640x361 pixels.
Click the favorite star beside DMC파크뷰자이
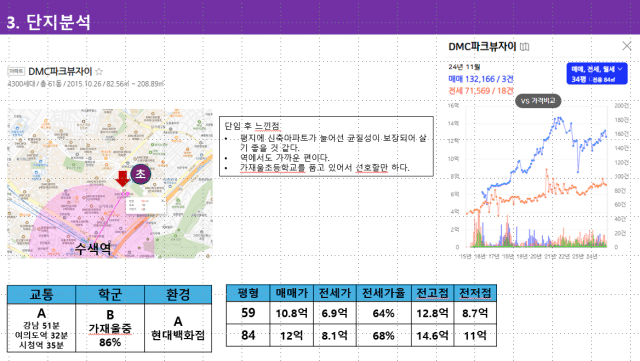click(x=99, y=72)
